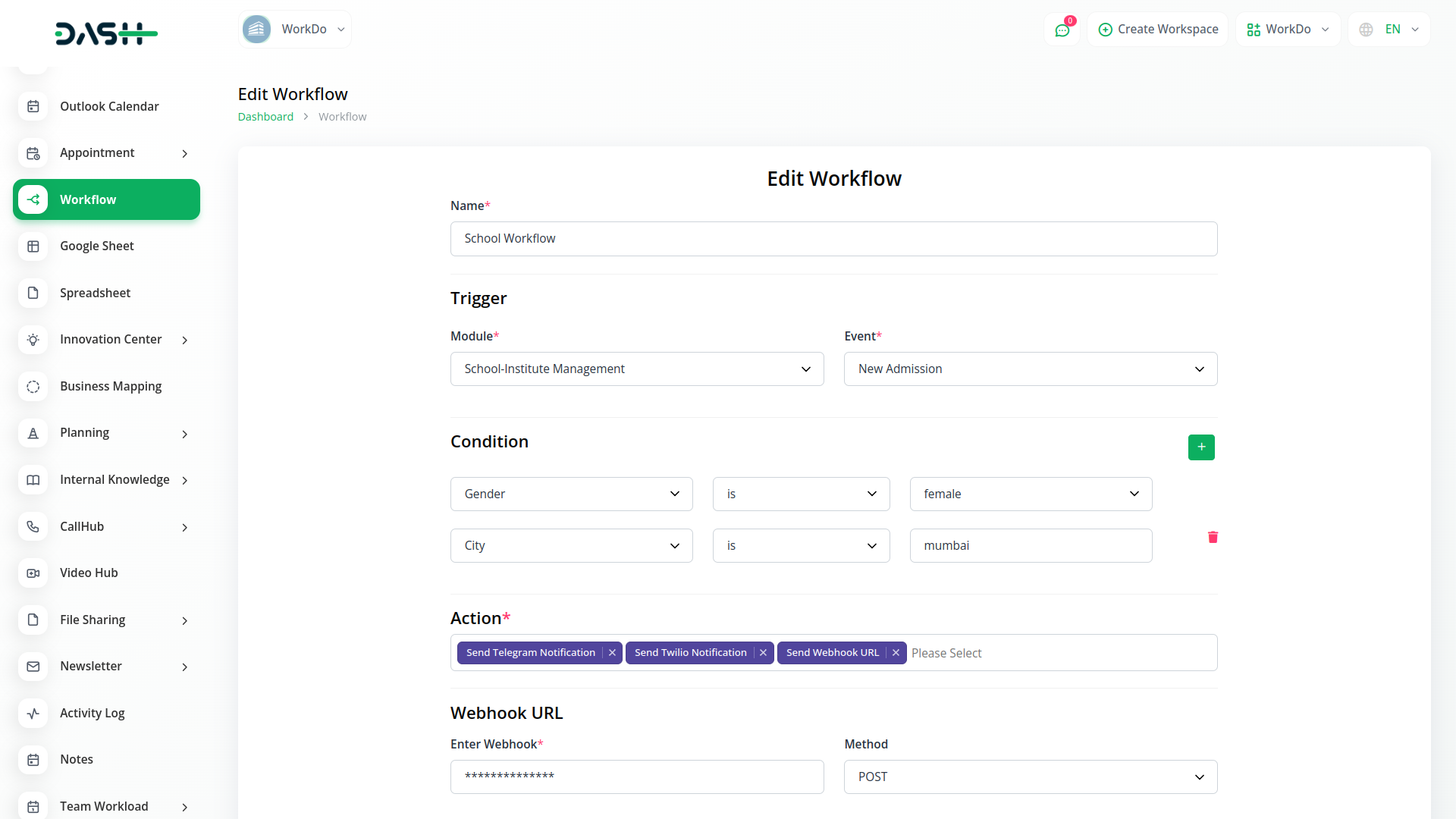The width and height of the screenshot is (1456, 819).
Task: Click the Video Hub sidebar icon
Action: [33, 573]
